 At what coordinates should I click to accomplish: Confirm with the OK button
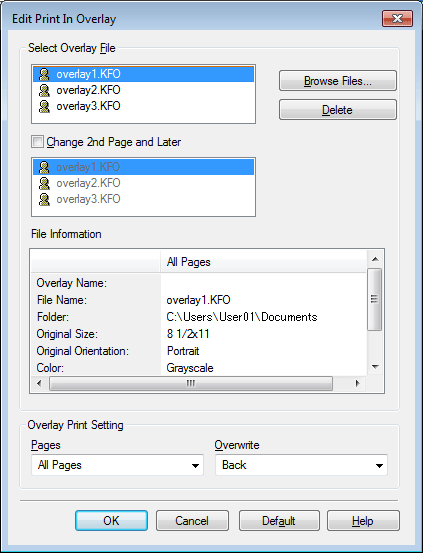[111, 521]
